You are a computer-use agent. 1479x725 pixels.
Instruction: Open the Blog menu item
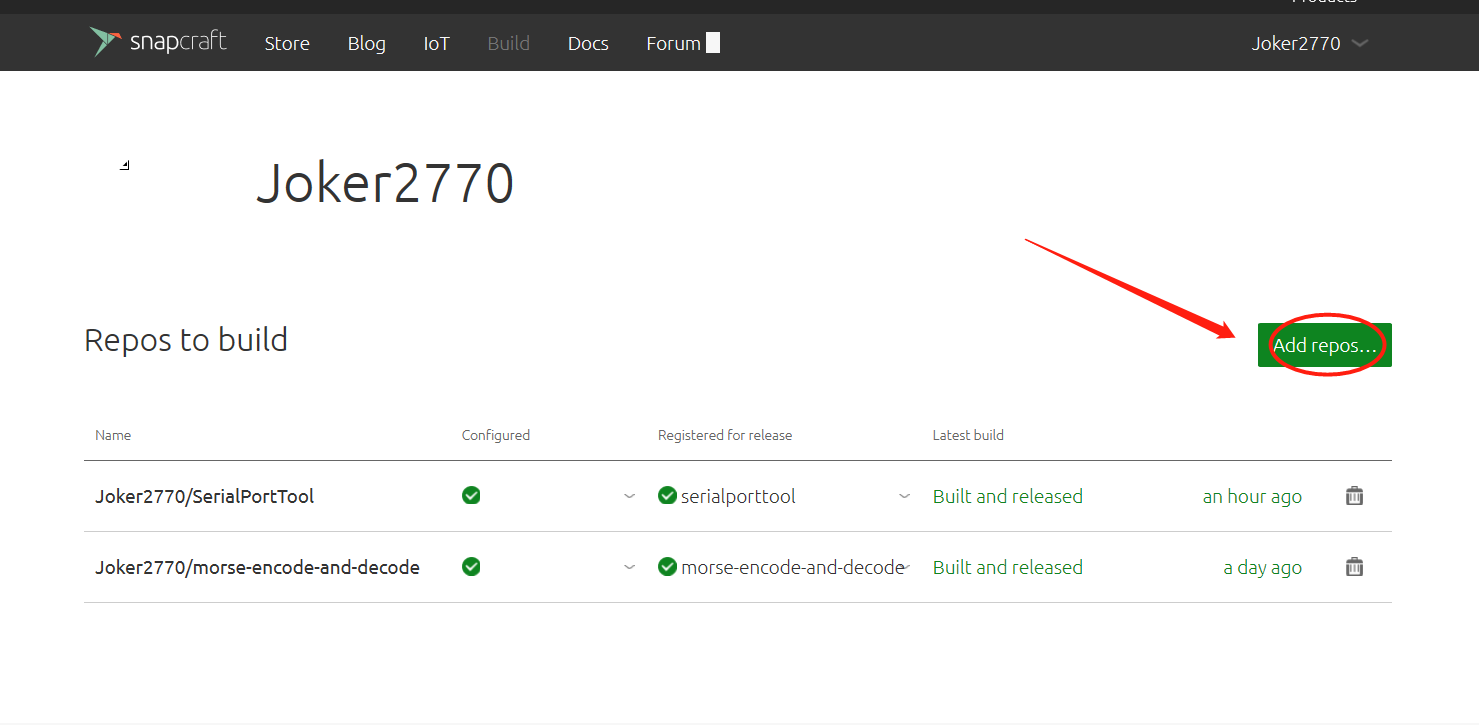click(x=366, y=43)
